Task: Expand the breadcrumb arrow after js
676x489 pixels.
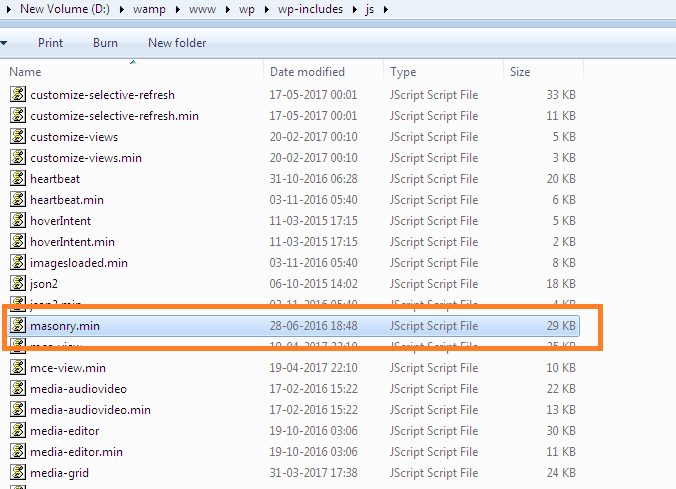Action: point(385,9)
